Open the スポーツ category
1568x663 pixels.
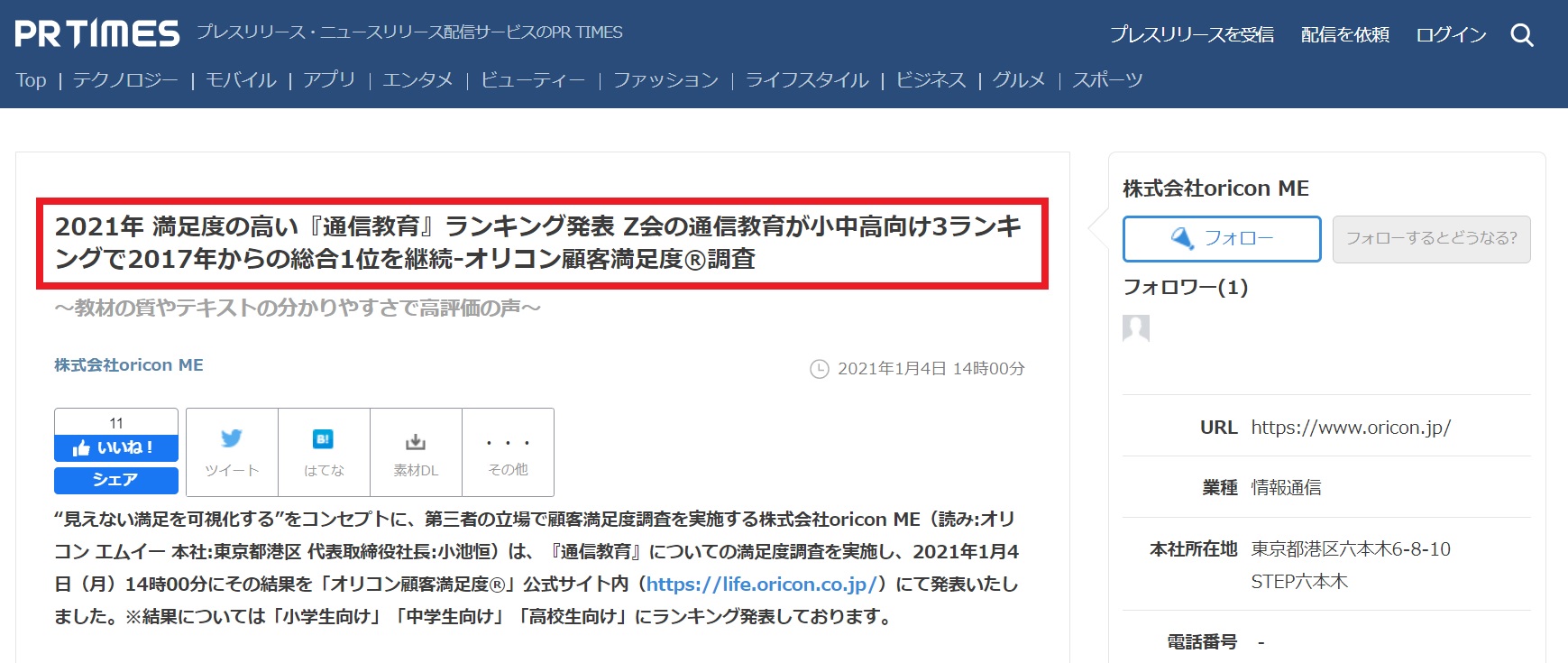tap(1107, 80)
